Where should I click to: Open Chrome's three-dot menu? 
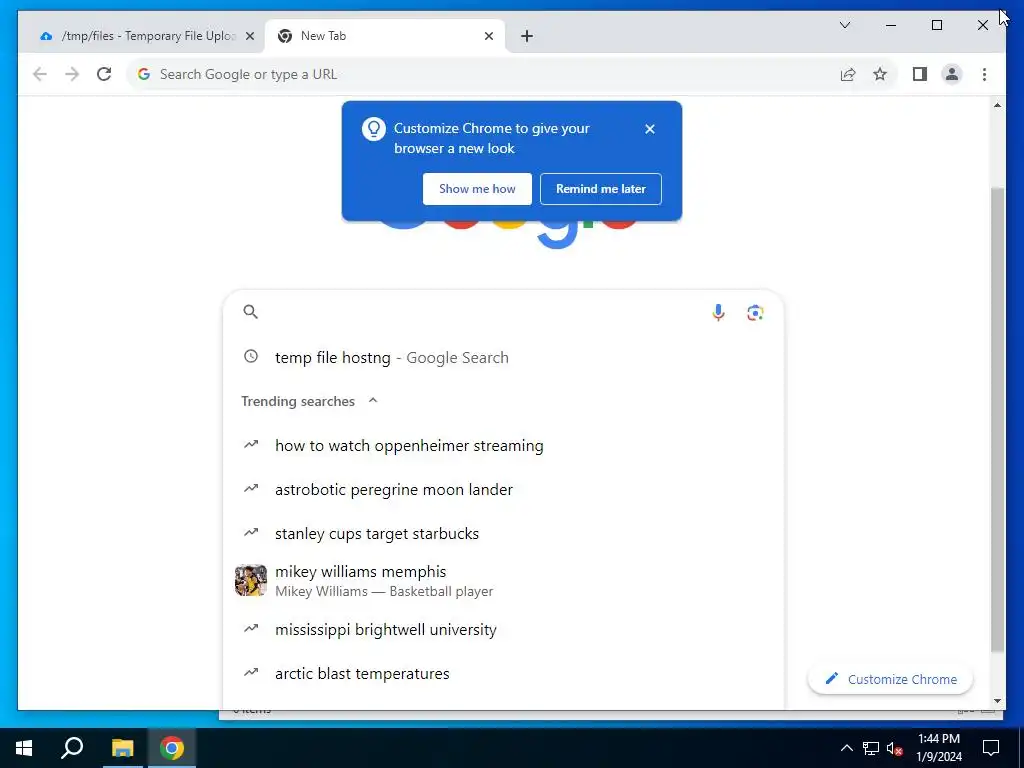pos(984,74)
